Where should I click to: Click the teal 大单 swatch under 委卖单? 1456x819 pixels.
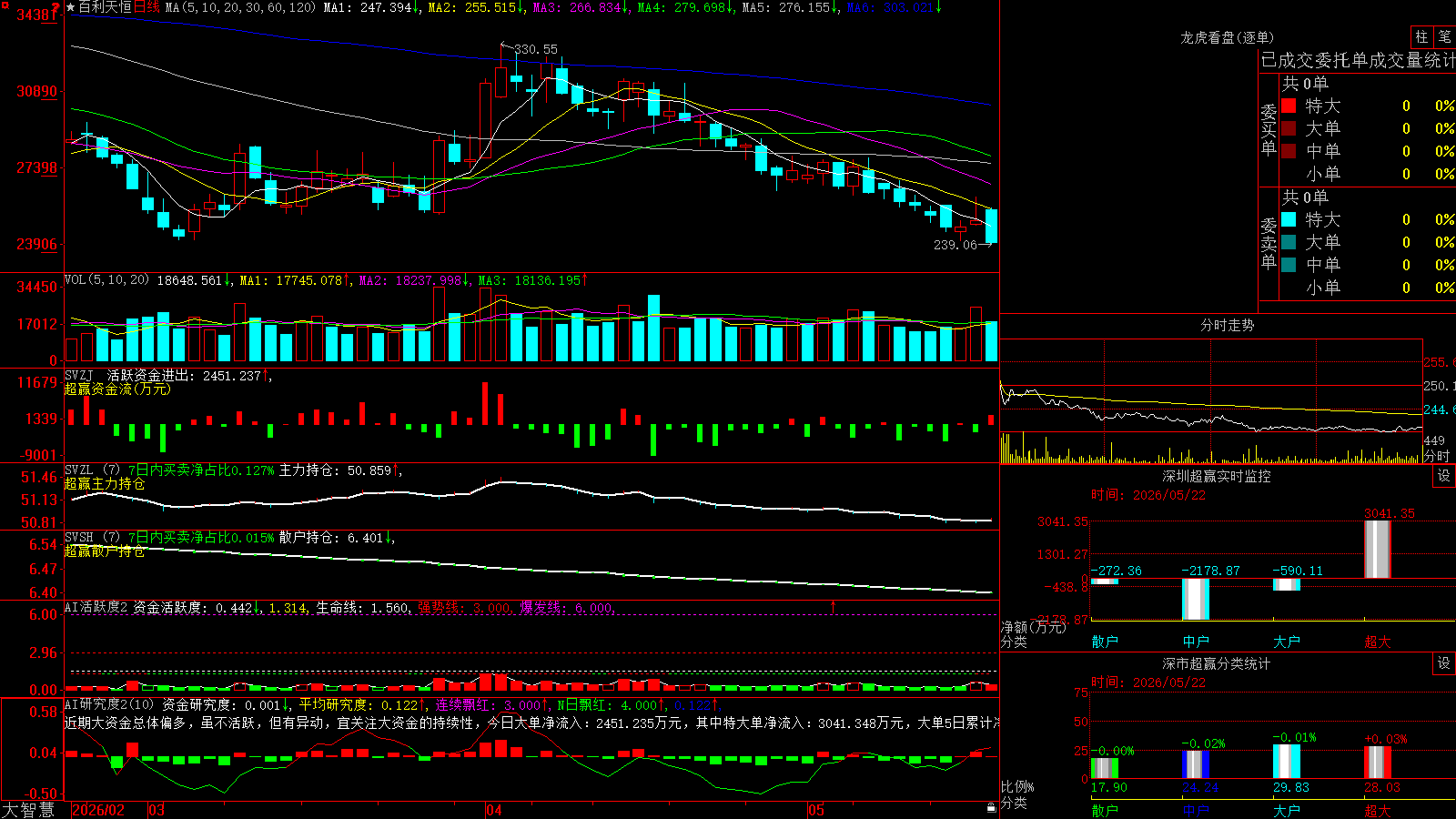pos(1289,242)
